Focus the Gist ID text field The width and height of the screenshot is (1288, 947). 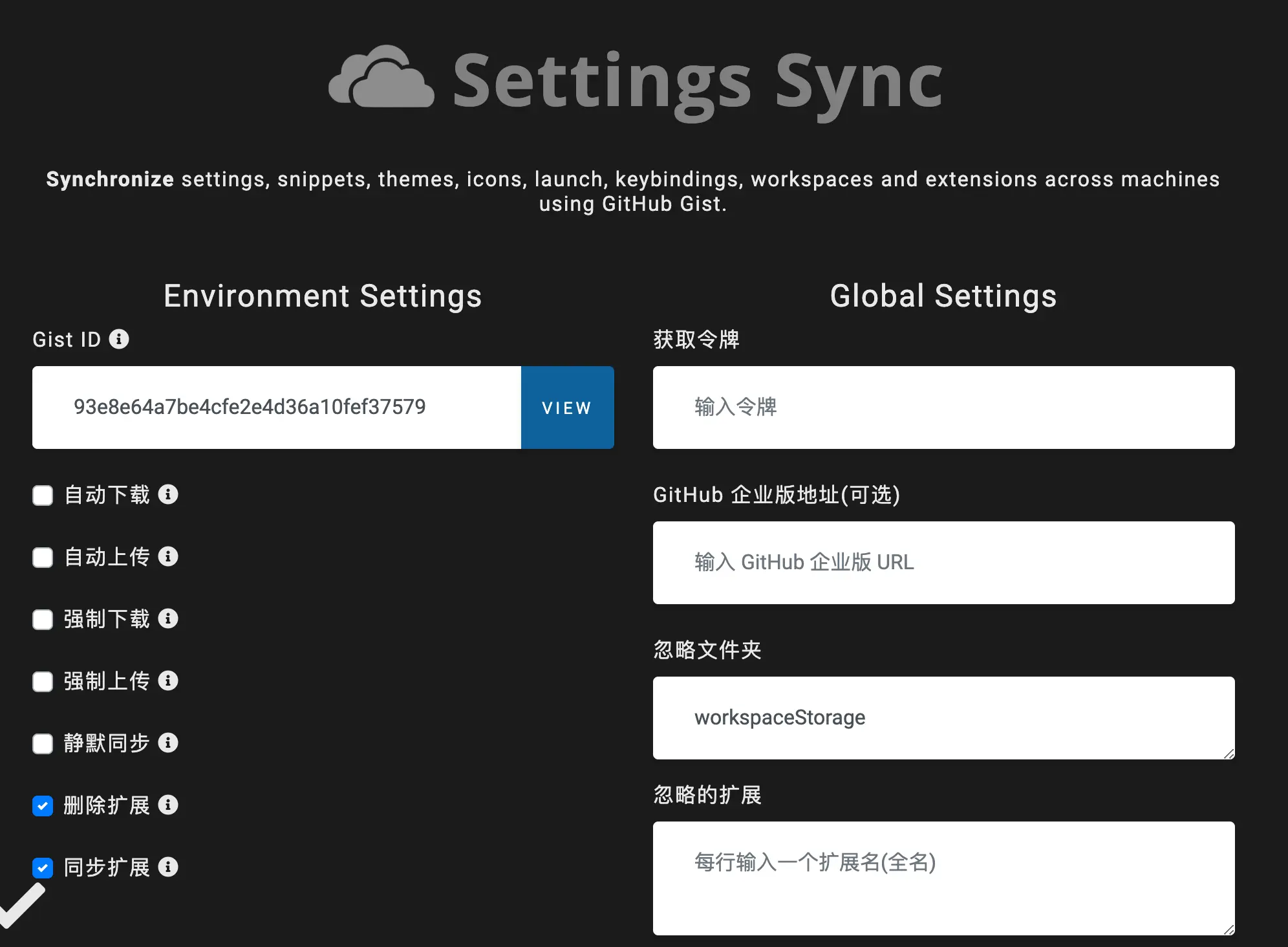(x=277, y=408)
